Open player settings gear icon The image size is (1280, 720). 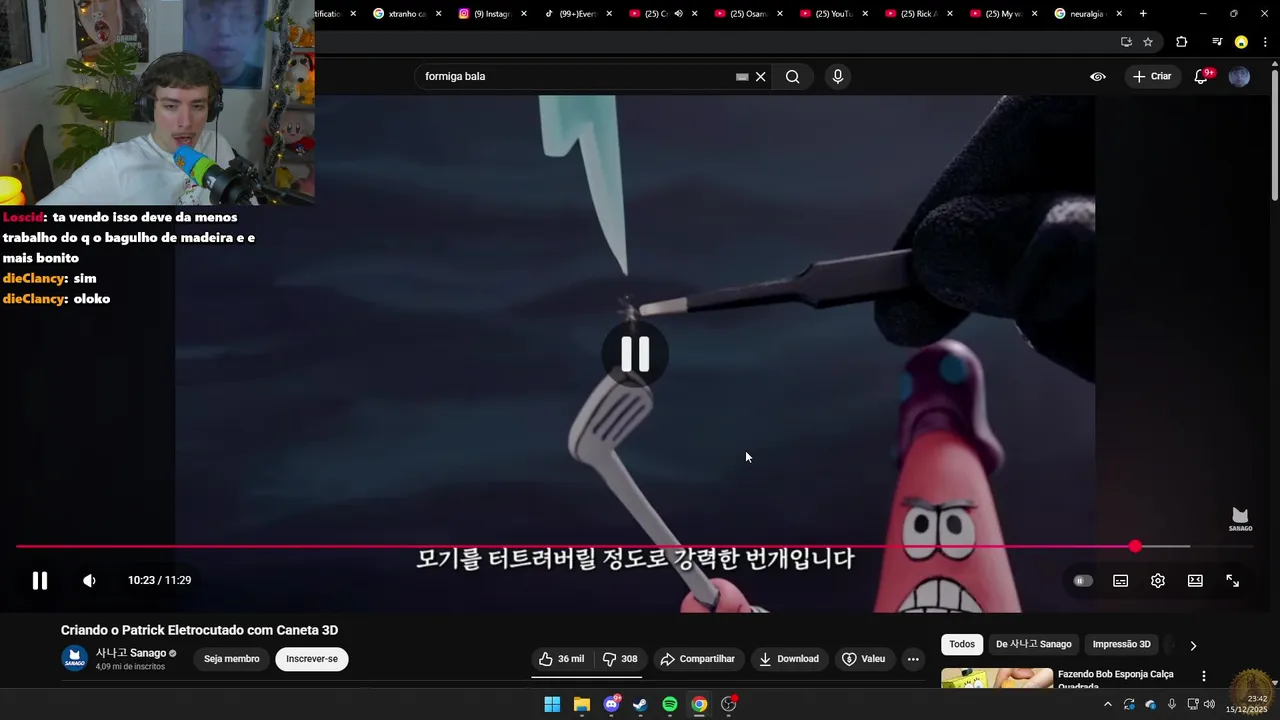click(1158, 581)
